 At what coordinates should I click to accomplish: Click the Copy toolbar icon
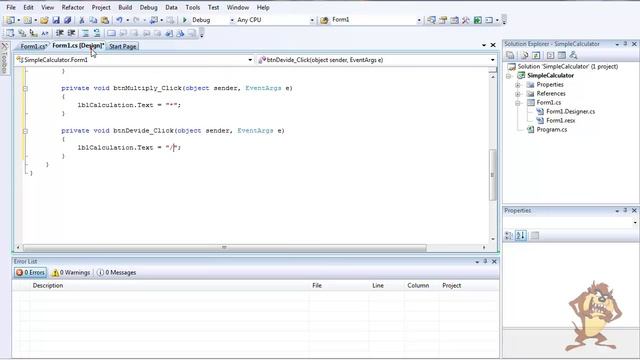(93, 20)
